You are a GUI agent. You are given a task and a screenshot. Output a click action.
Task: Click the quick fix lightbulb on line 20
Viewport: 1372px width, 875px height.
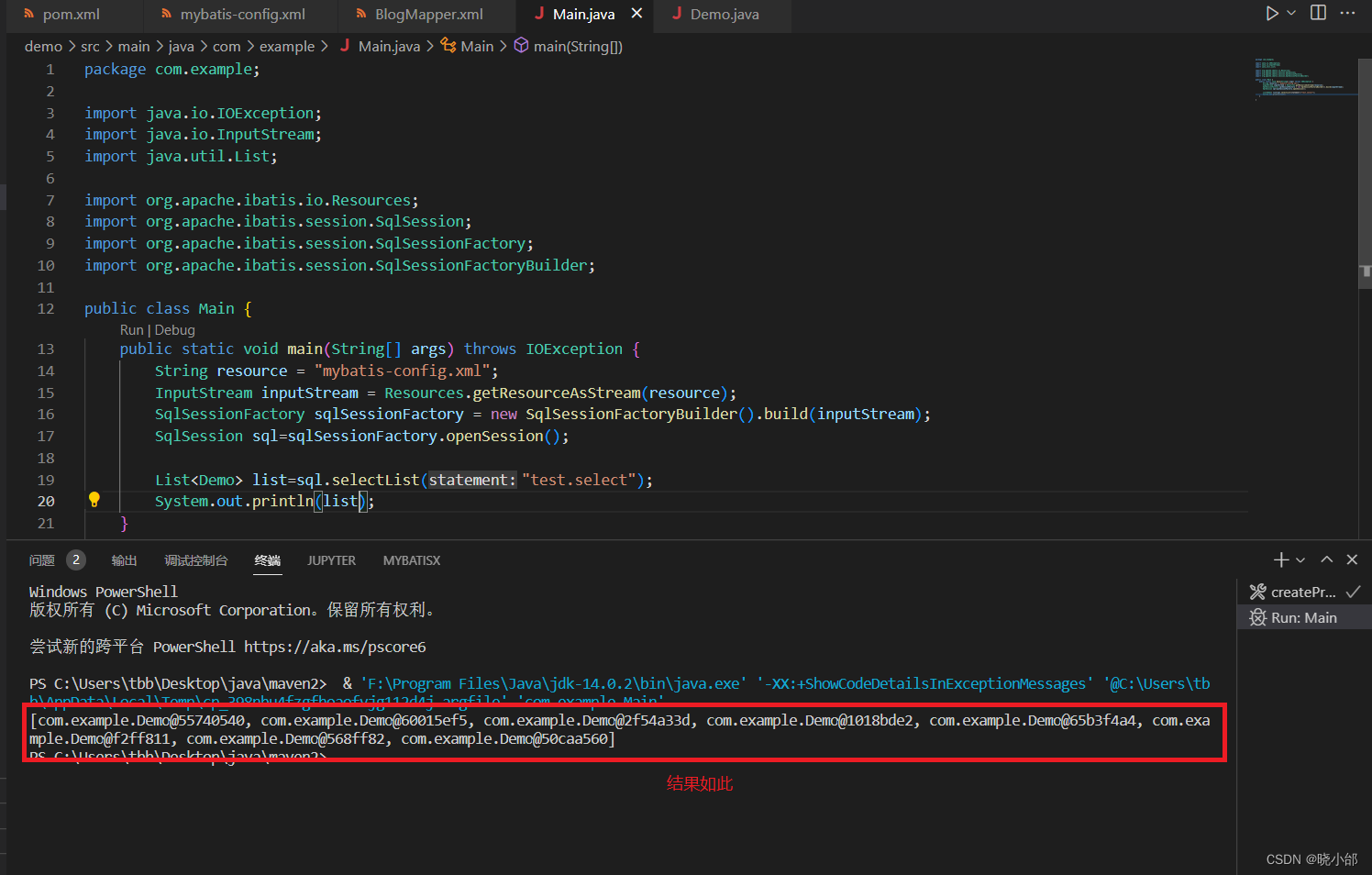tap(93, 500)
